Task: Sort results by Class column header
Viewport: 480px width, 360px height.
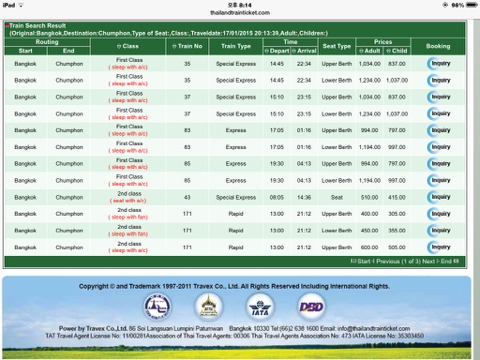Action: (128, 46)
